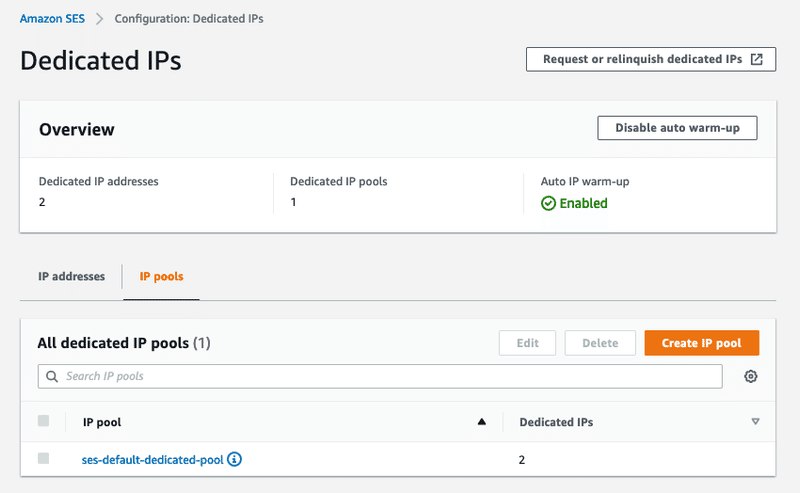
Task: Sort by Dedicated IPs column arrow
Action: coord(755,422)
